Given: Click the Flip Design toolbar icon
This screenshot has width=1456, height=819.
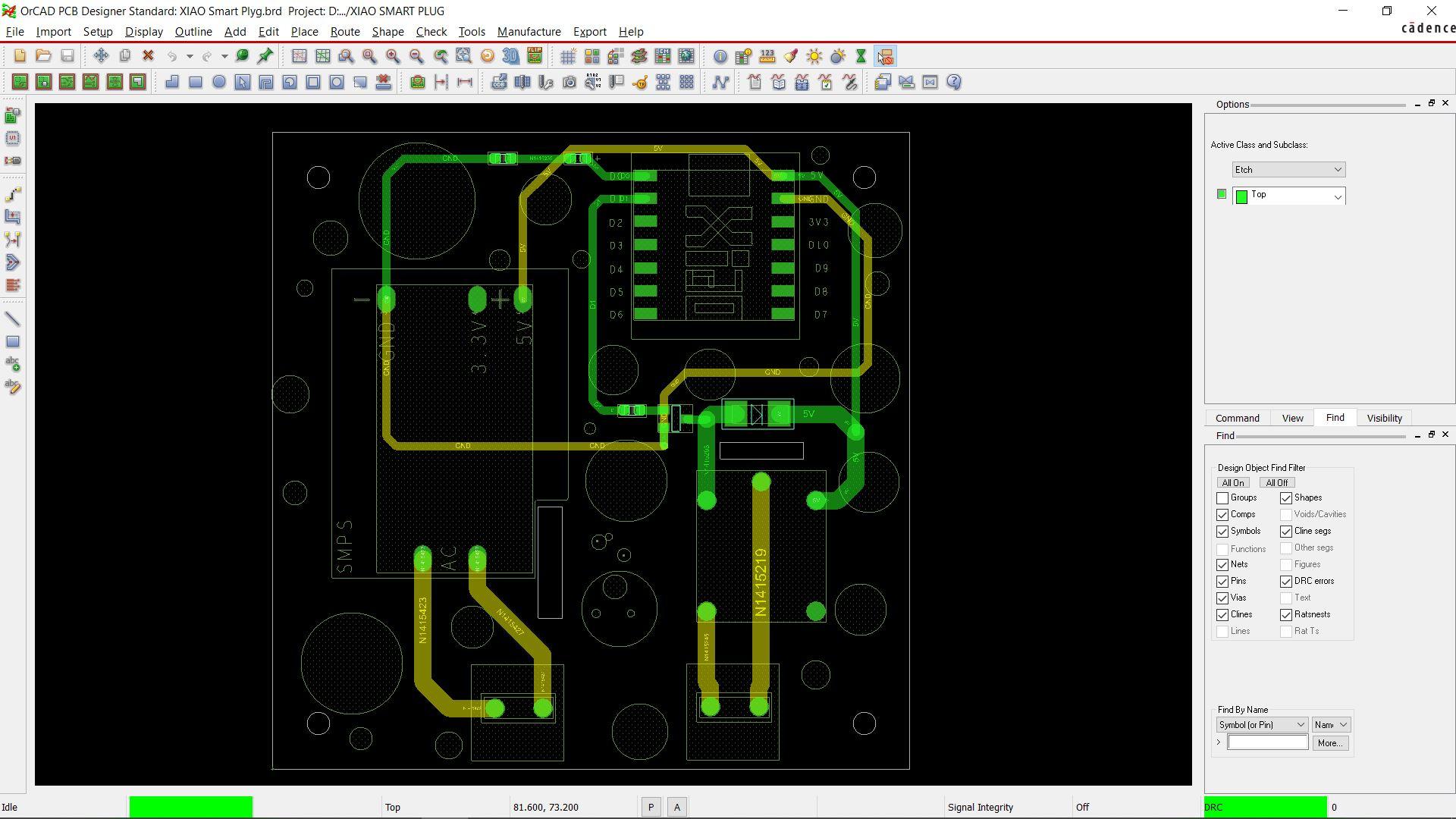Looking at the screenshot, I should tap(535, 56).
